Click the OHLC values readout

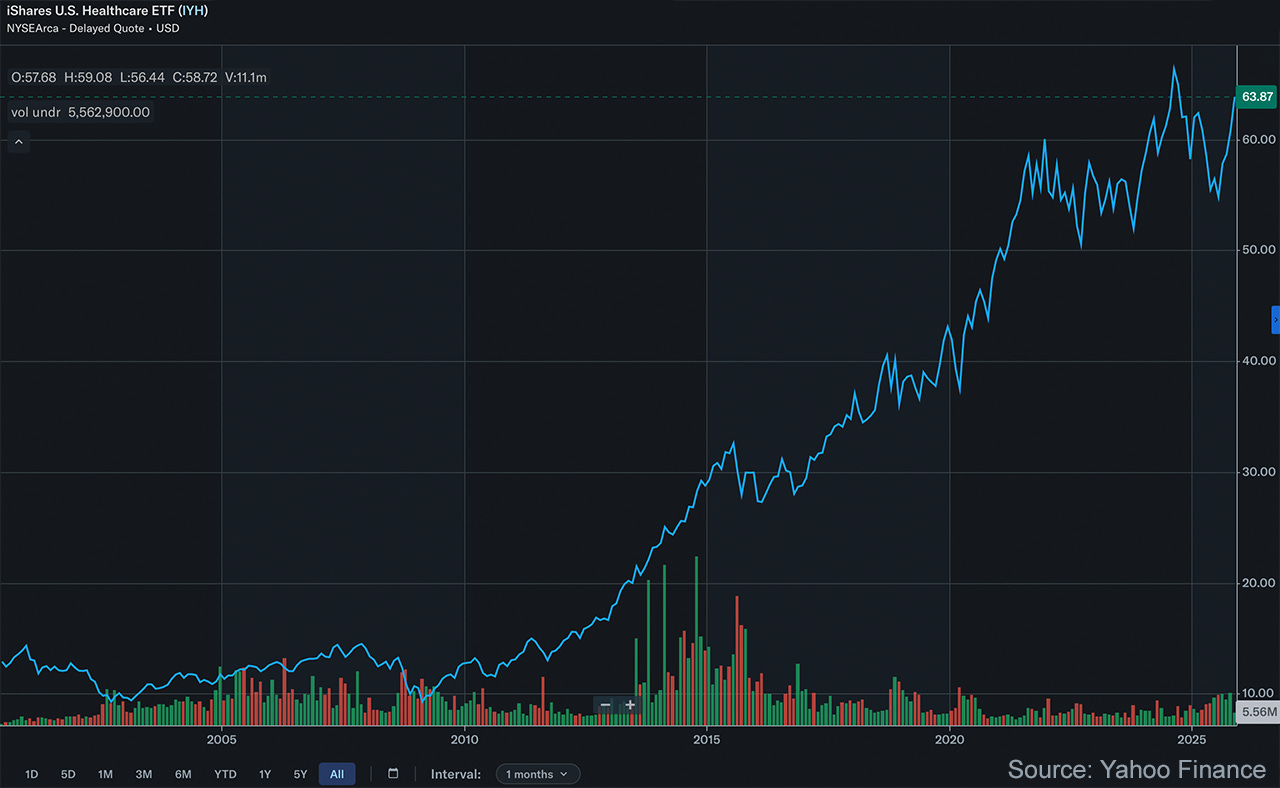pos(139,77)
